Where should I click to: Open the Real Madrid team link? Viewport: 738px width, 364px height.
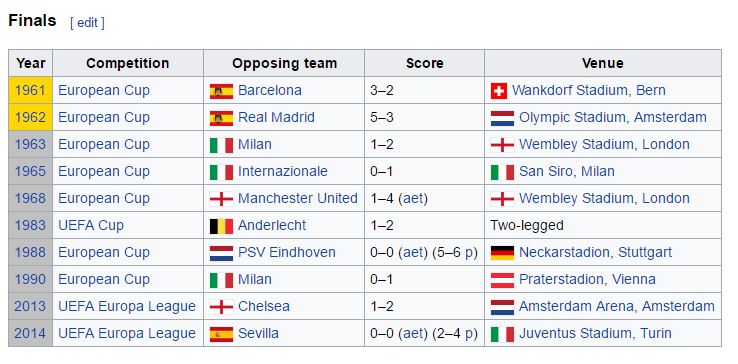pos(276,117)
